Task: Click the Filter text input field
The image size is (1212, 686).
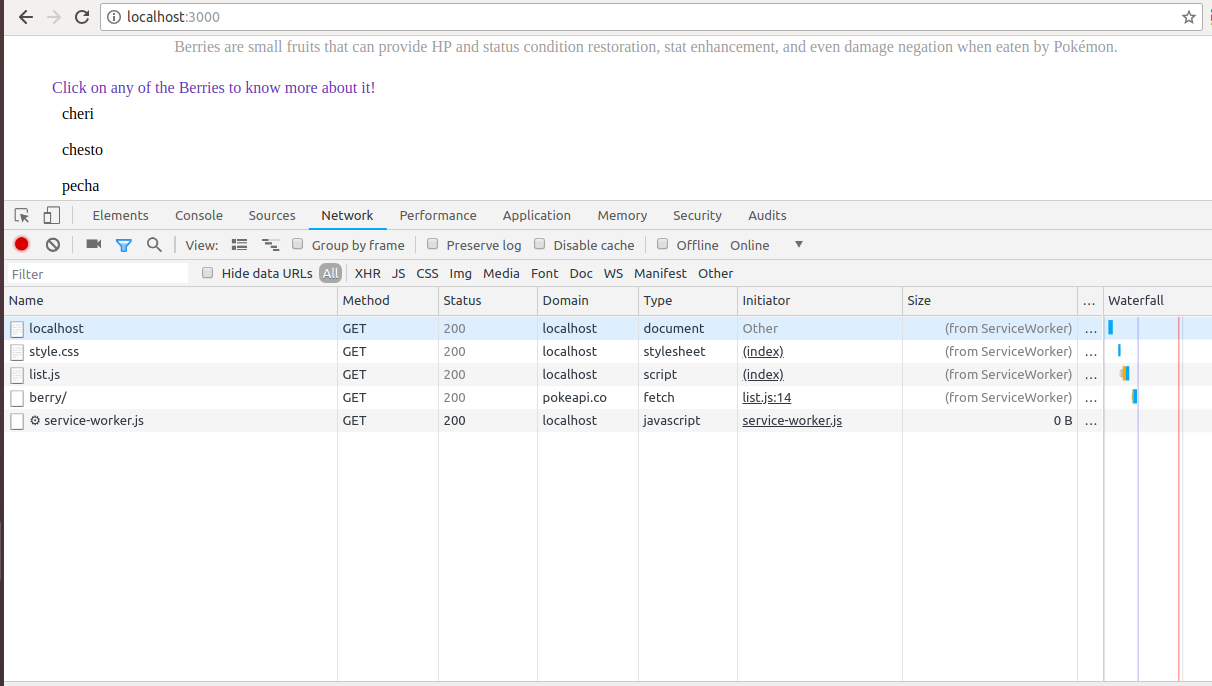Action: tap(98, 274)
